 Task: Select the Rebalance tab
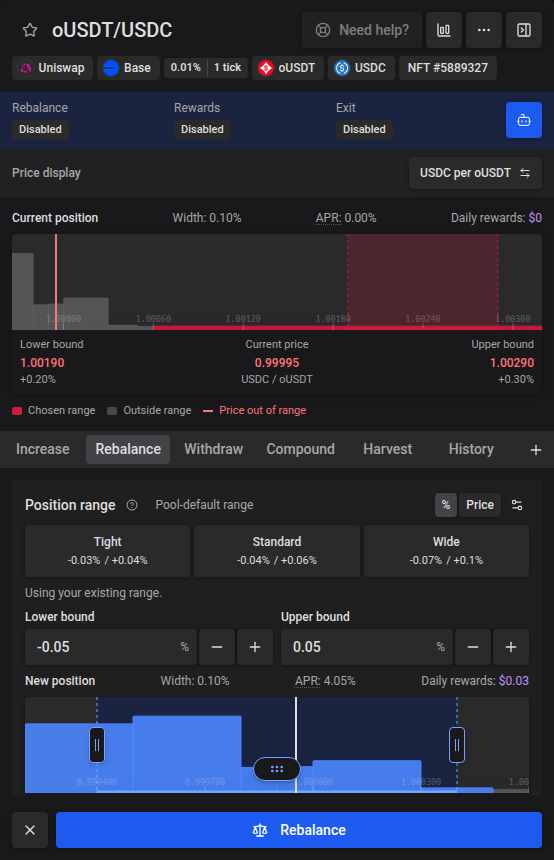pyautogui.click(x=128, y=449)
